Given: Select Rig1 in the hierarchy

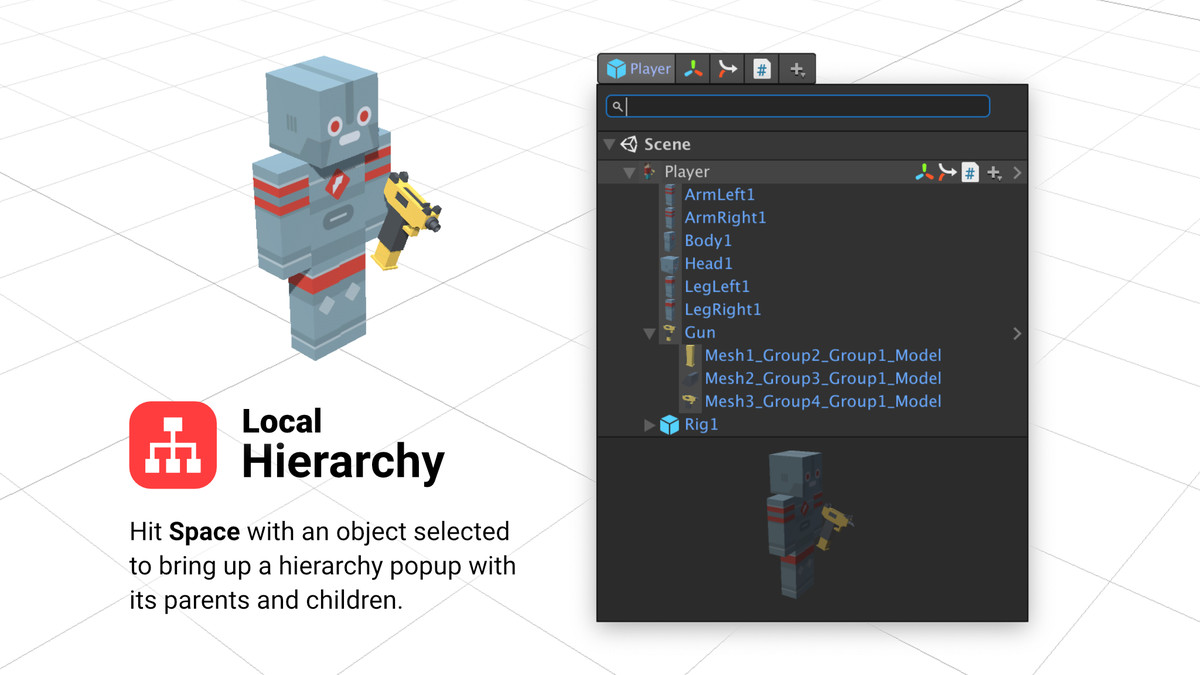Looking at the screenshot, I should click(x=701, y=425).
